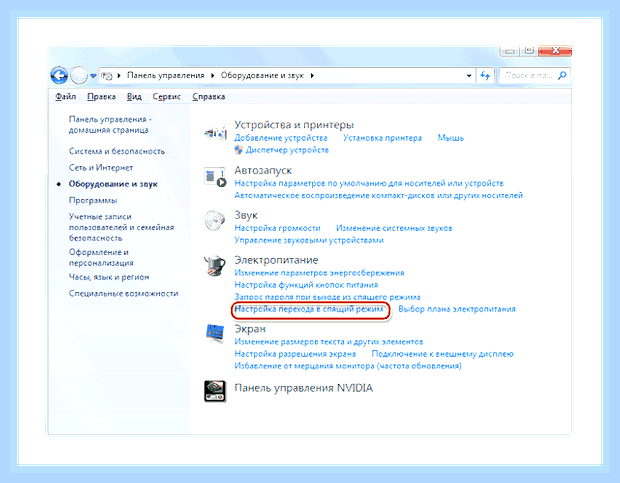
Task: Click the Forward navigation arrow button
Action: 79,75
